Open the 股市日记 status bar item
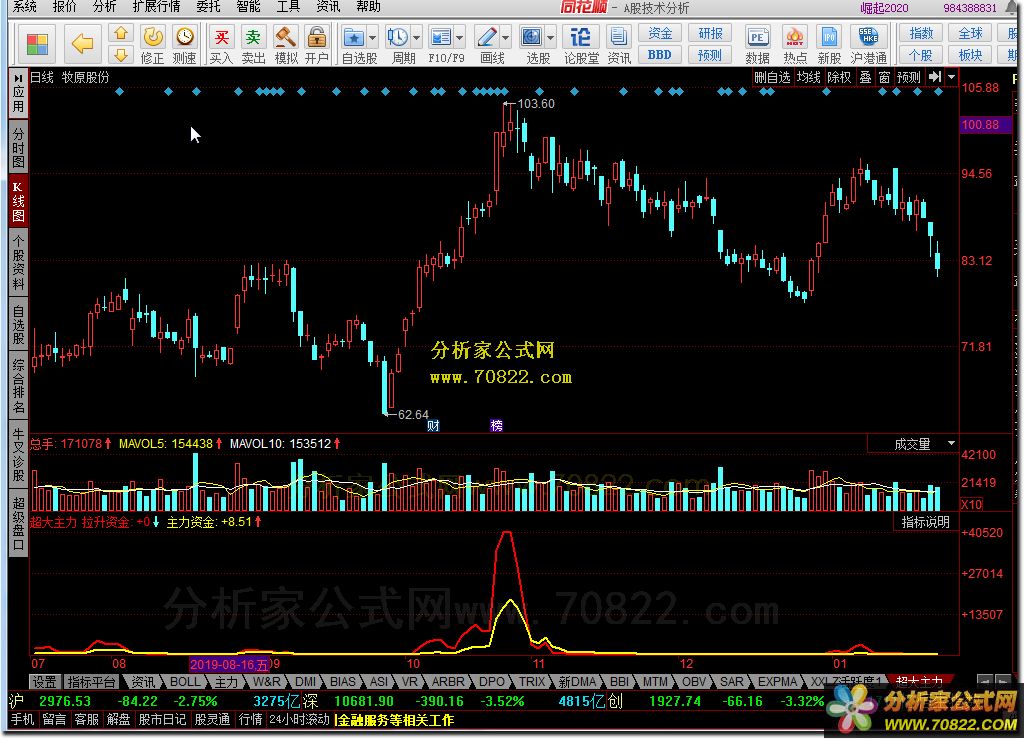Viewport: 1026px width, 740px height. [x=162, y=720]
